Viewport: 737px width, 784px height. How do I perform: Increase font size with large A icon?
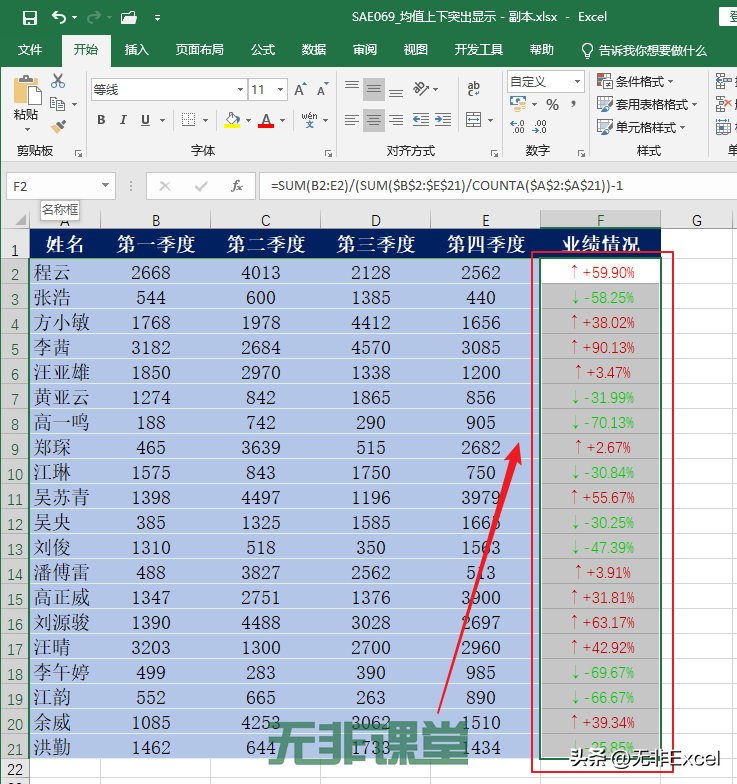300,90
